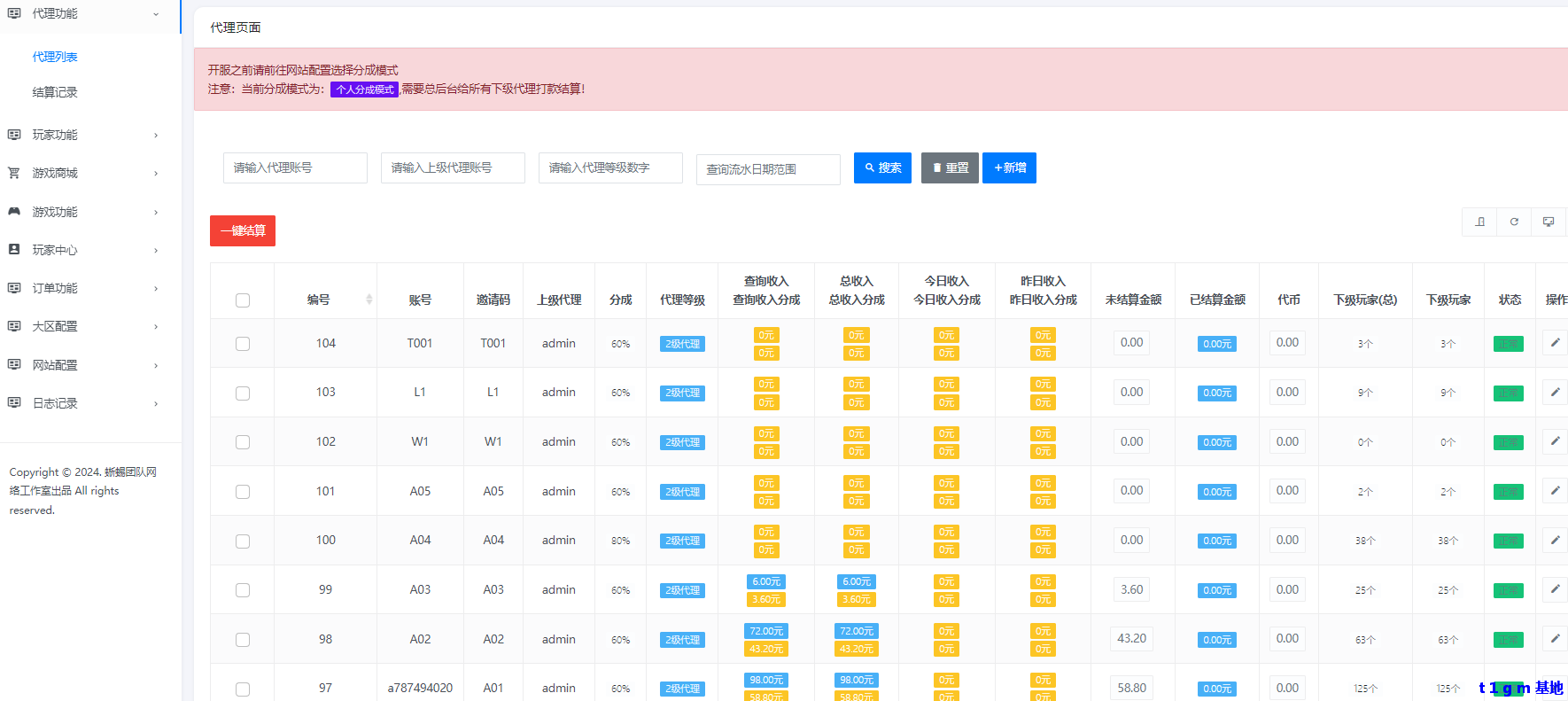Edit agent row 104 with pencil icon
The image size is (1568, 701).
[x=1555, y=343]
